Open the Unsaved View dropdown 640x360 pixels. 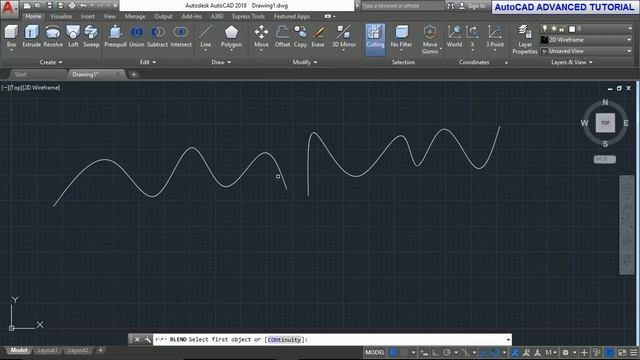pyautogui.click(x=586, y=51)
